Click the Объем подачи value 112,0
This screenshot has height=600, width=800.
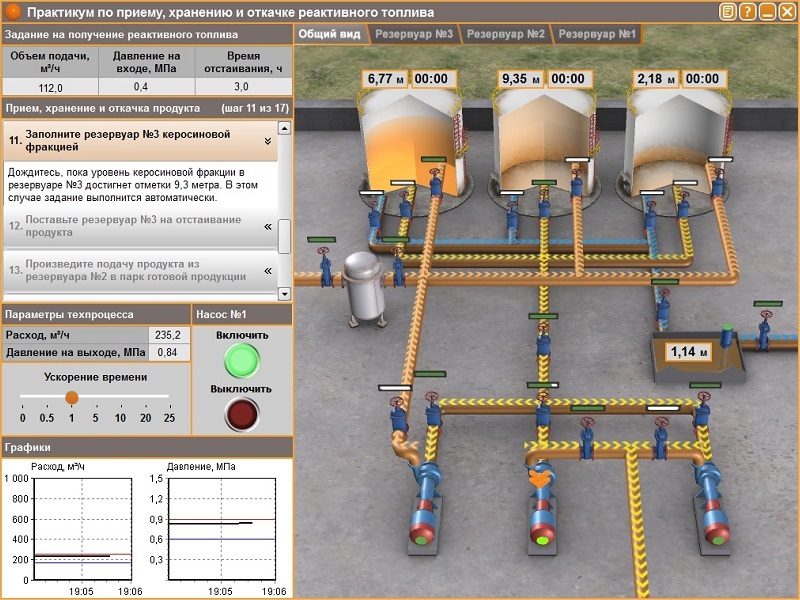pos(50,87)
